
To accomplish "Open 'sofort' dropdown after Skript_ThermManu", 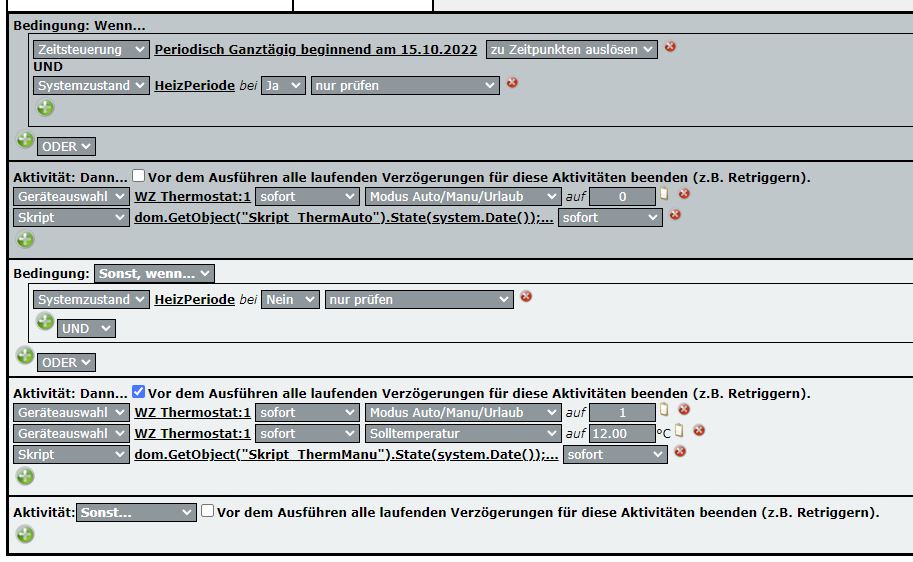I will click(x=615, y=455).
